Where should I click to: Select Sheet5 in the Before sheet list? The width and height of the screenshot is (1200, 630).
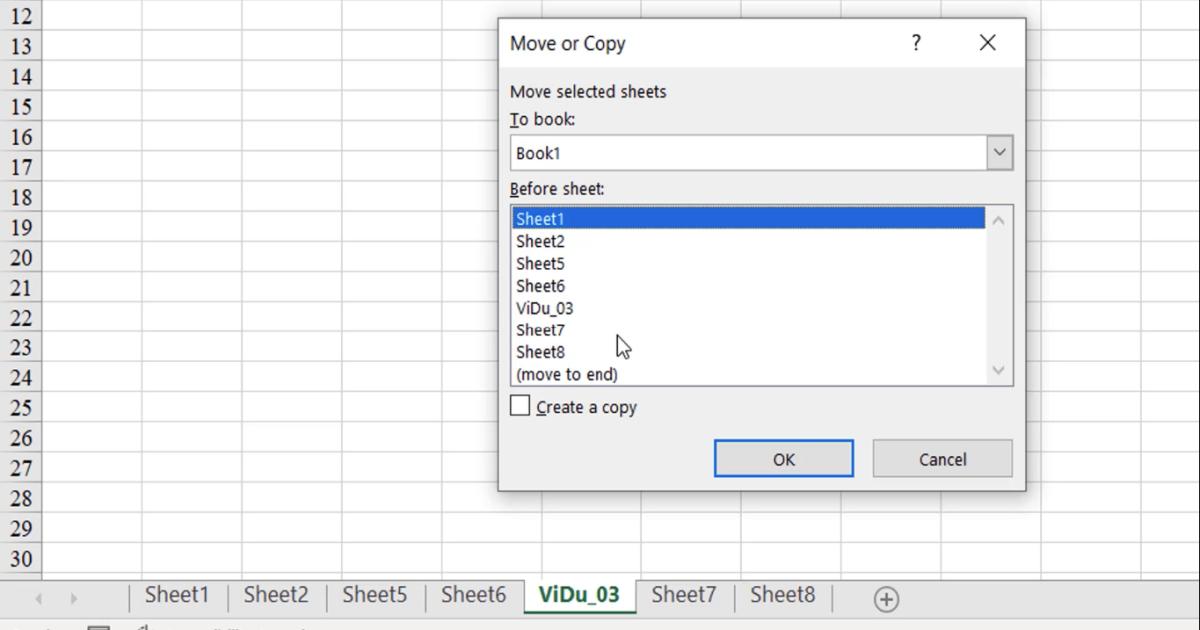pyautogui.click(x=600, y=263)
